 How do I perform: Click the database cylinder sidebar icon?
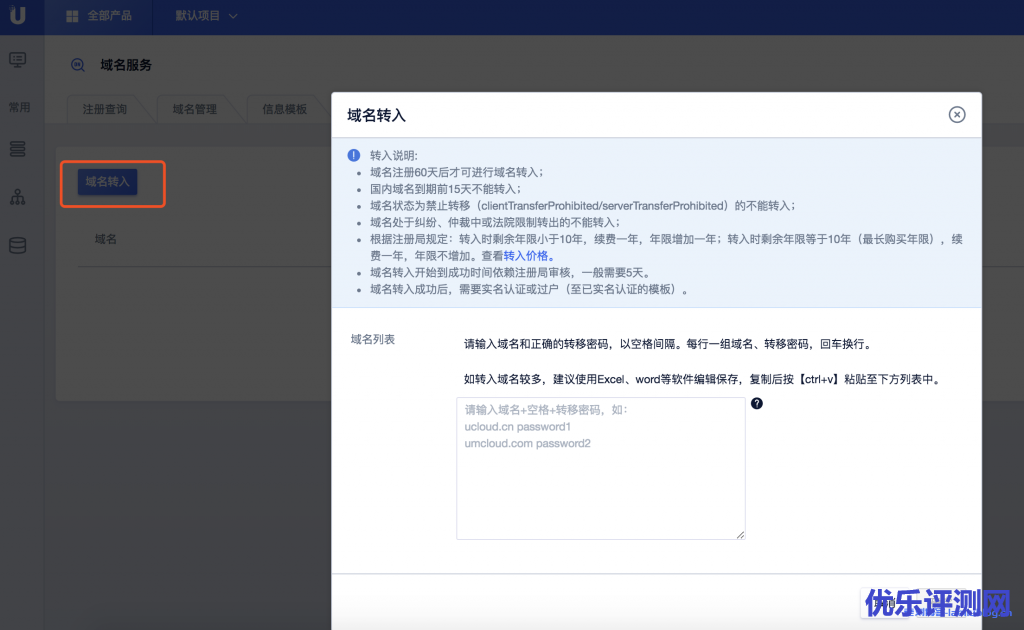pos(18,246)
